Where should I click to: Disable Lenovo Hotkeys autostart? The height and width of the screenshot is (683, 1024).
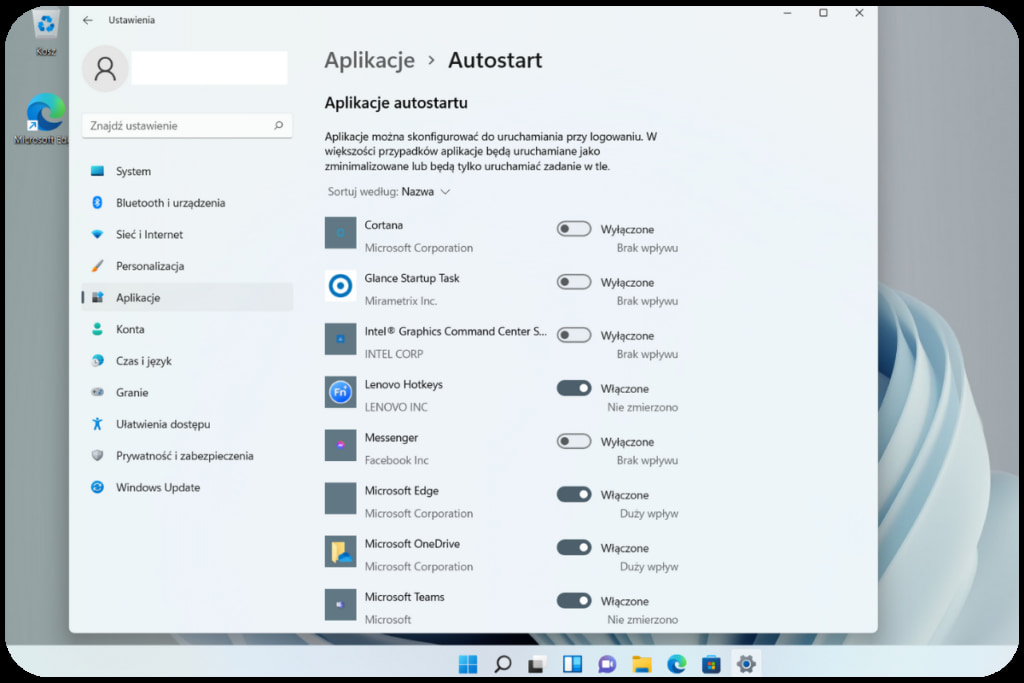[x=573, y=388]
